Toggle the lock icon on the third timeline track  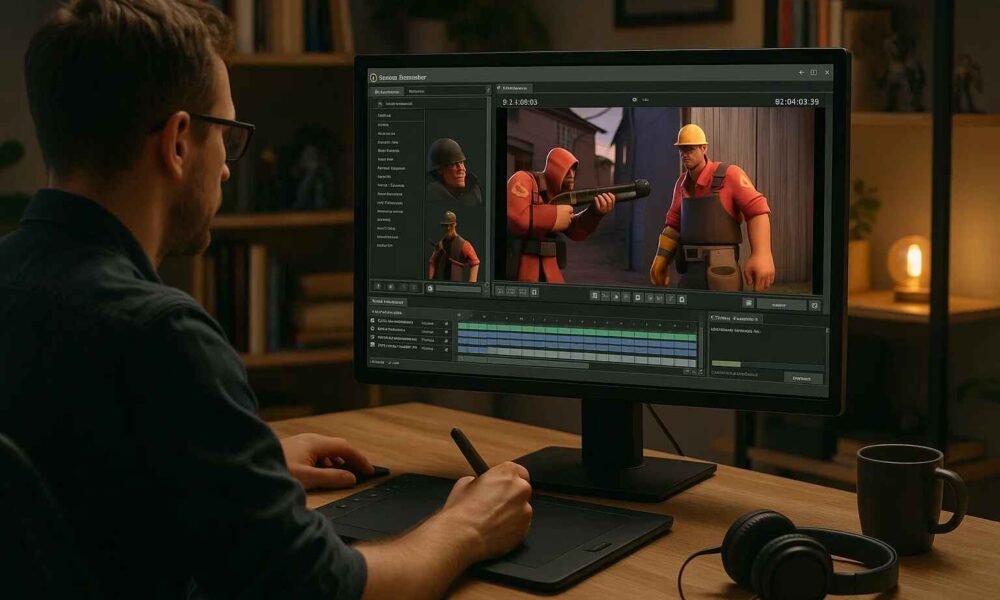pyautogui.click(x=446, y=340)
